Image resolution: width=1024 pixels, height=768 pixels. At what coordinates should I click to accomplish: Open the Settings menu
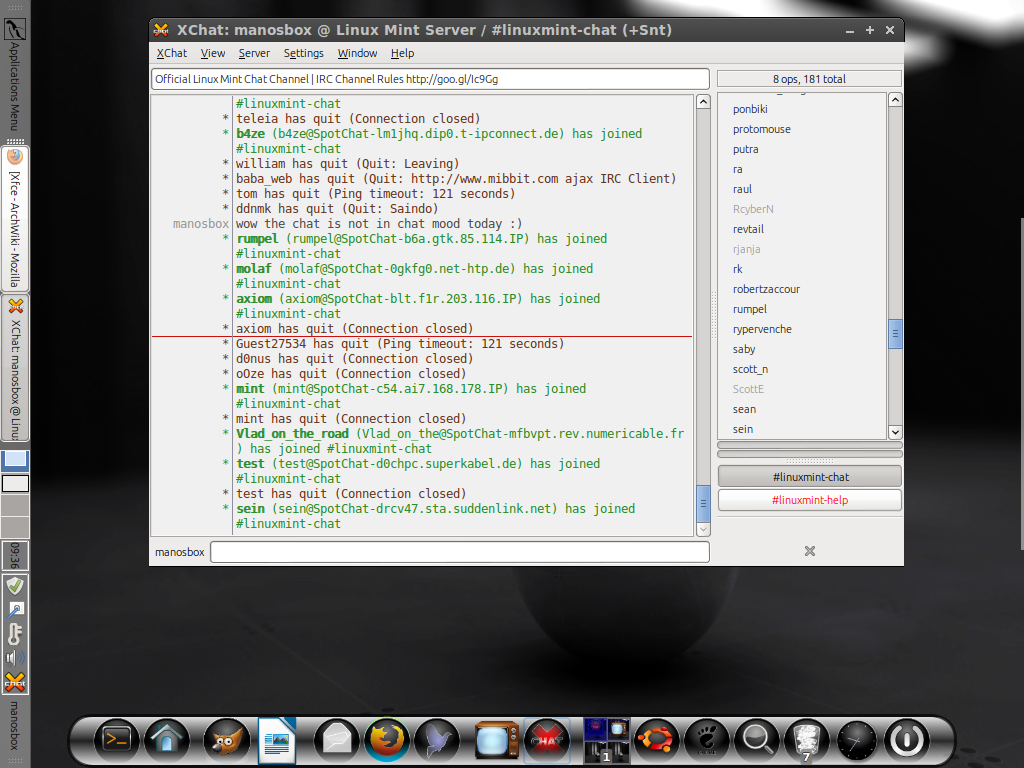coord(304,53)
